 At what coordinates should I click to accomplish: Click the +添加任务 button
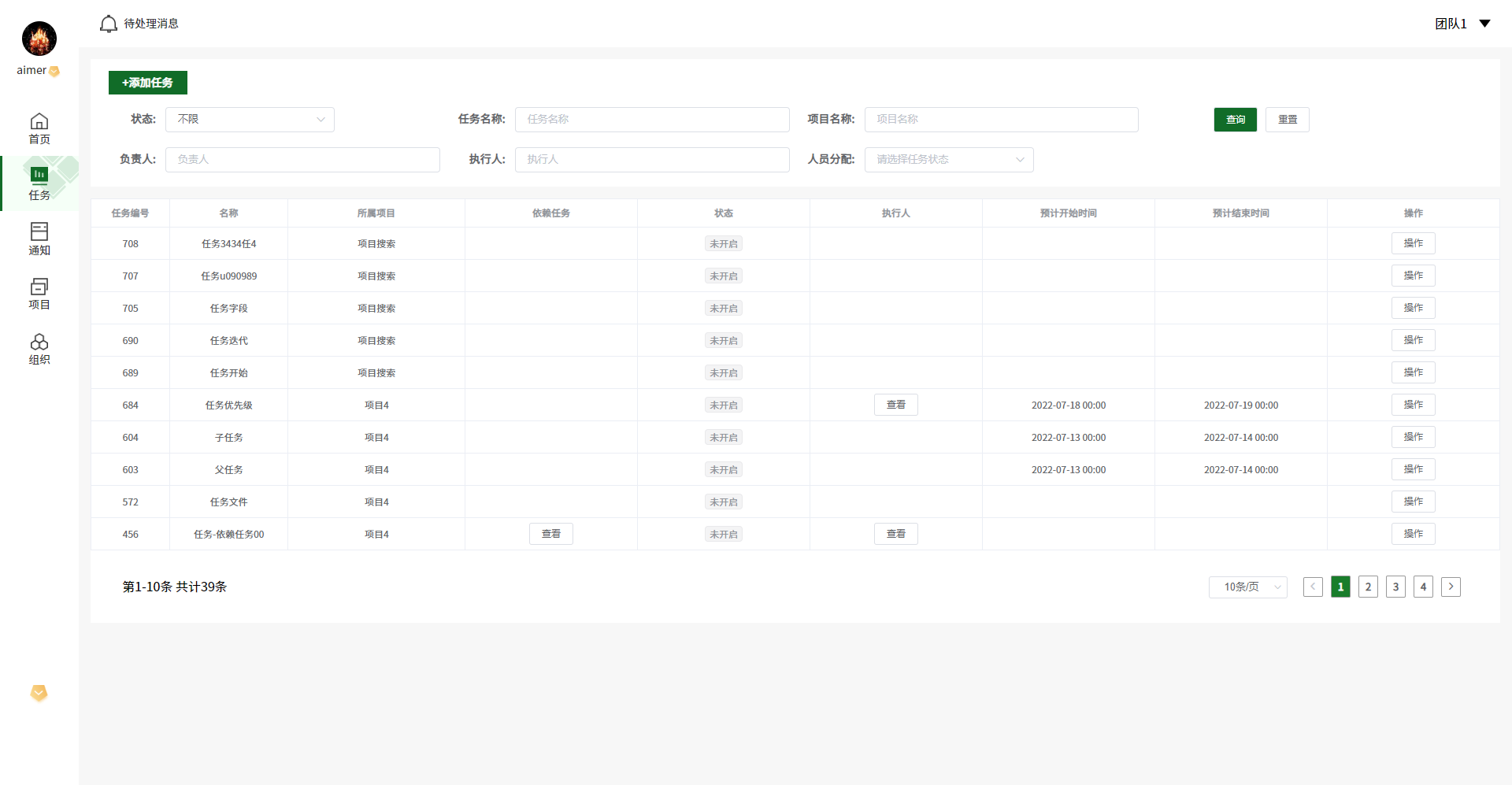(x=148, y=83)
